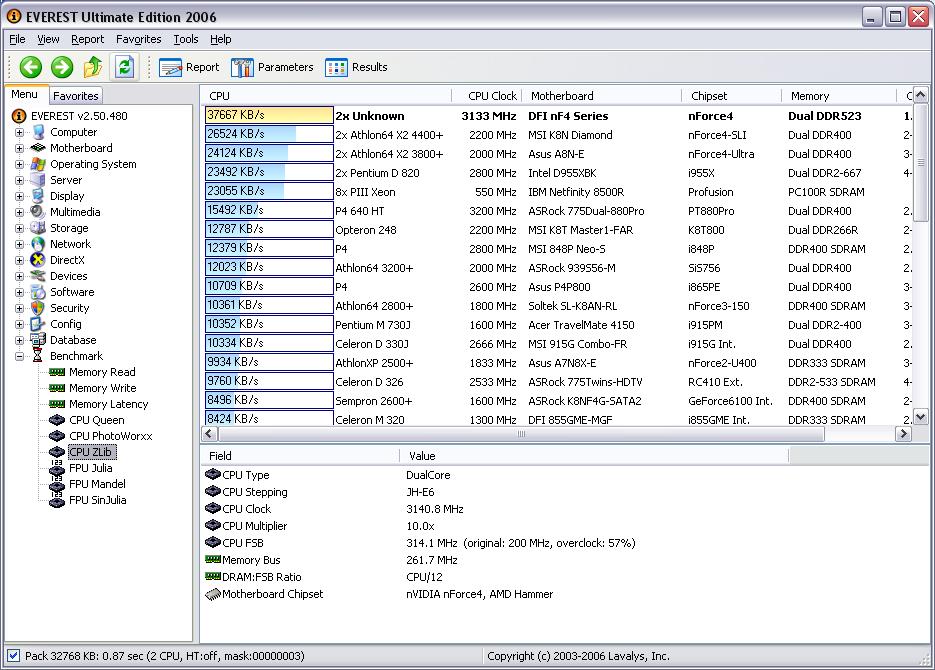Click the Field column header
The width and height of the screenshot is (935, 670).
point(299,456)
